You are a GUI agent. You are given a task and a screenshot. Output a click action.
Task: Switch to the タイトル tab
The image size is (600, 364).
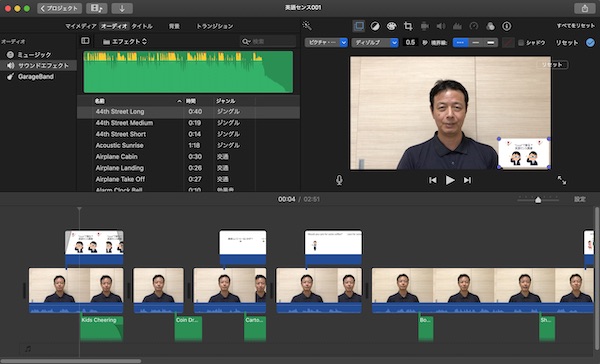point(142,26)
